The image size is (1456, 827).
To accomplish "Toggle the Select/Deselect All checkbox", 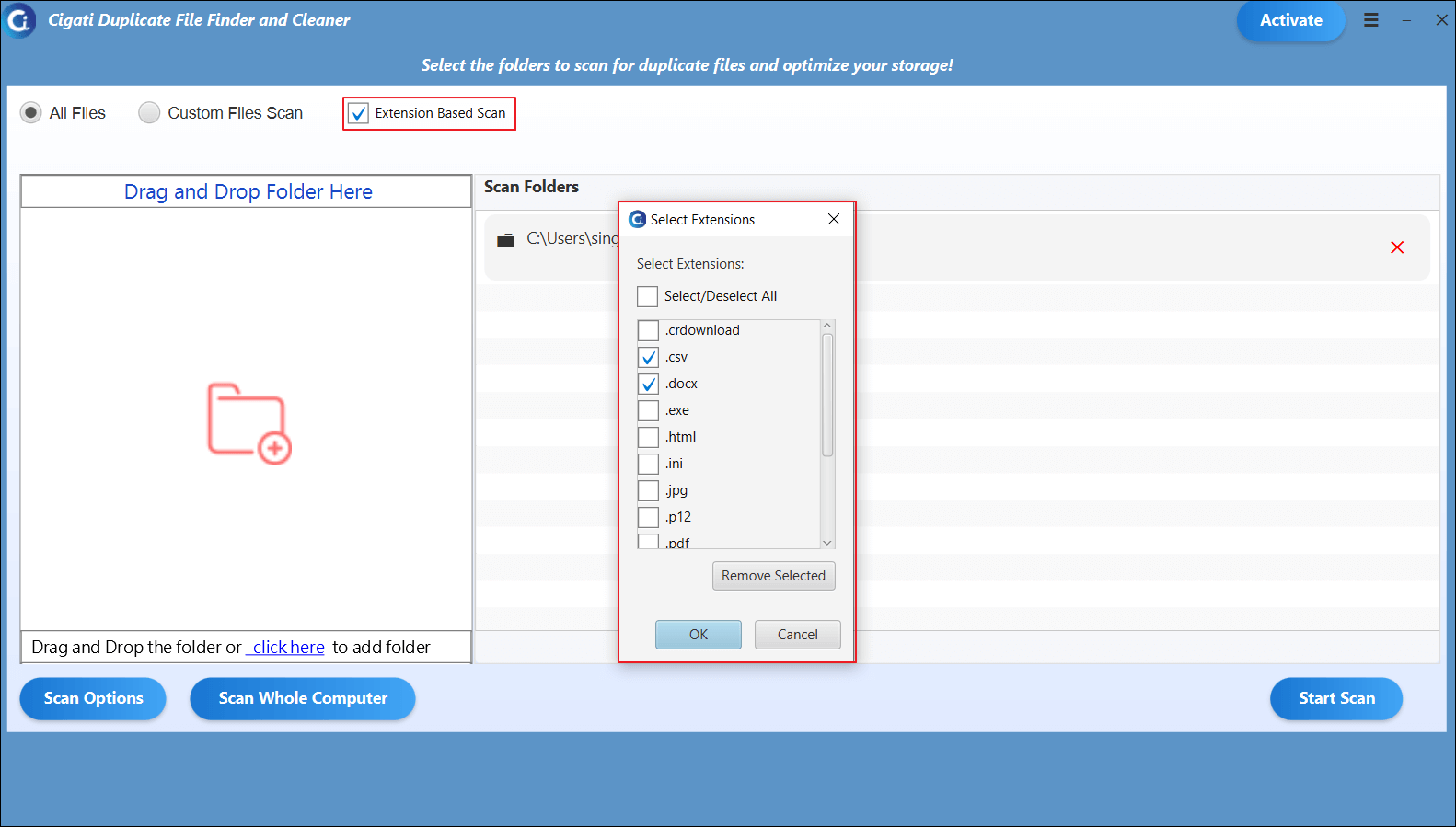I will pyautogui.click(x=648, y=296).
